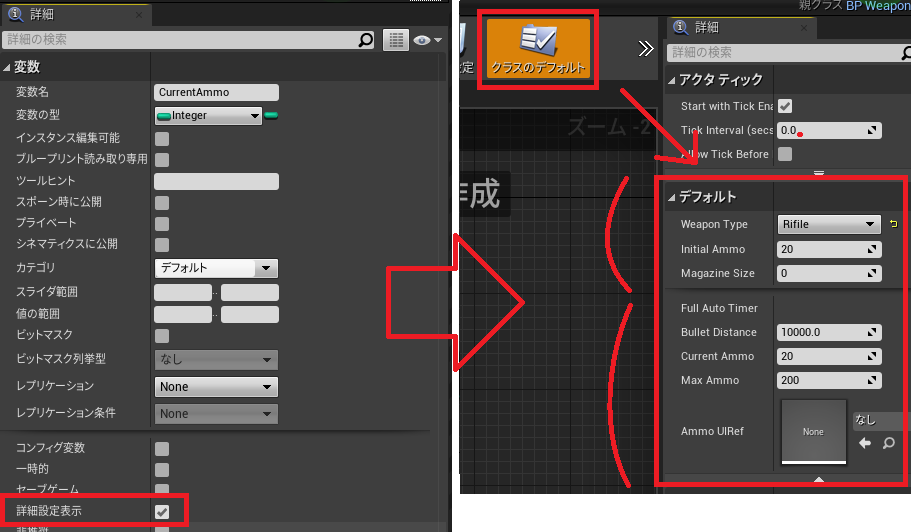Click スライダ範囲 minimum field
Viewport: 911px width, 532px height.
pyautogui.click(x=183, y=292)
